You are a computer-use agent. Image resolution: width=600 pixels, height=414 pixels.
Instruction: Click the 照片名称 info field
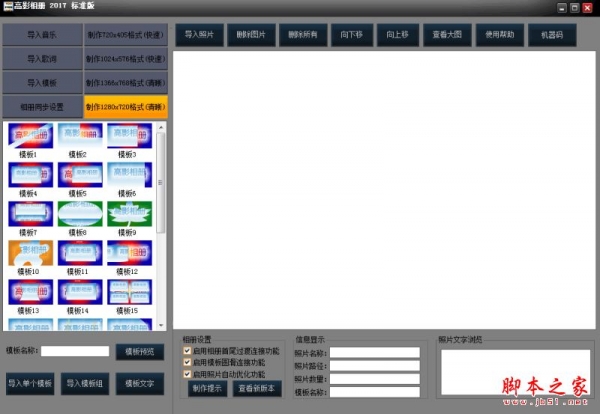(375, 352)
